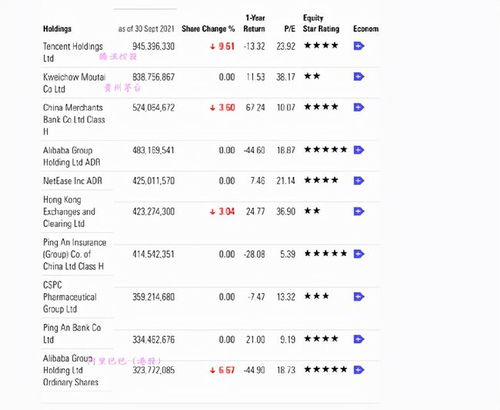Open the Tencent Holdings Ltd holding
Screen dimensions: 500x410
[73, 52]
